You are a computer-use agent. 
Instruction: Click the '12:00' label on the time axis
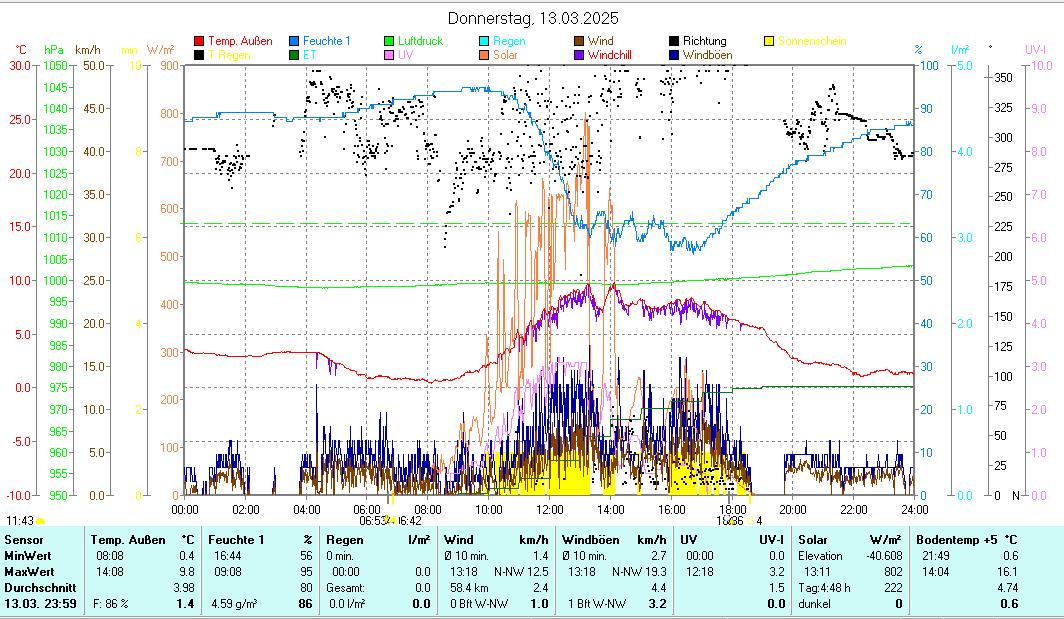click(550, 510)
